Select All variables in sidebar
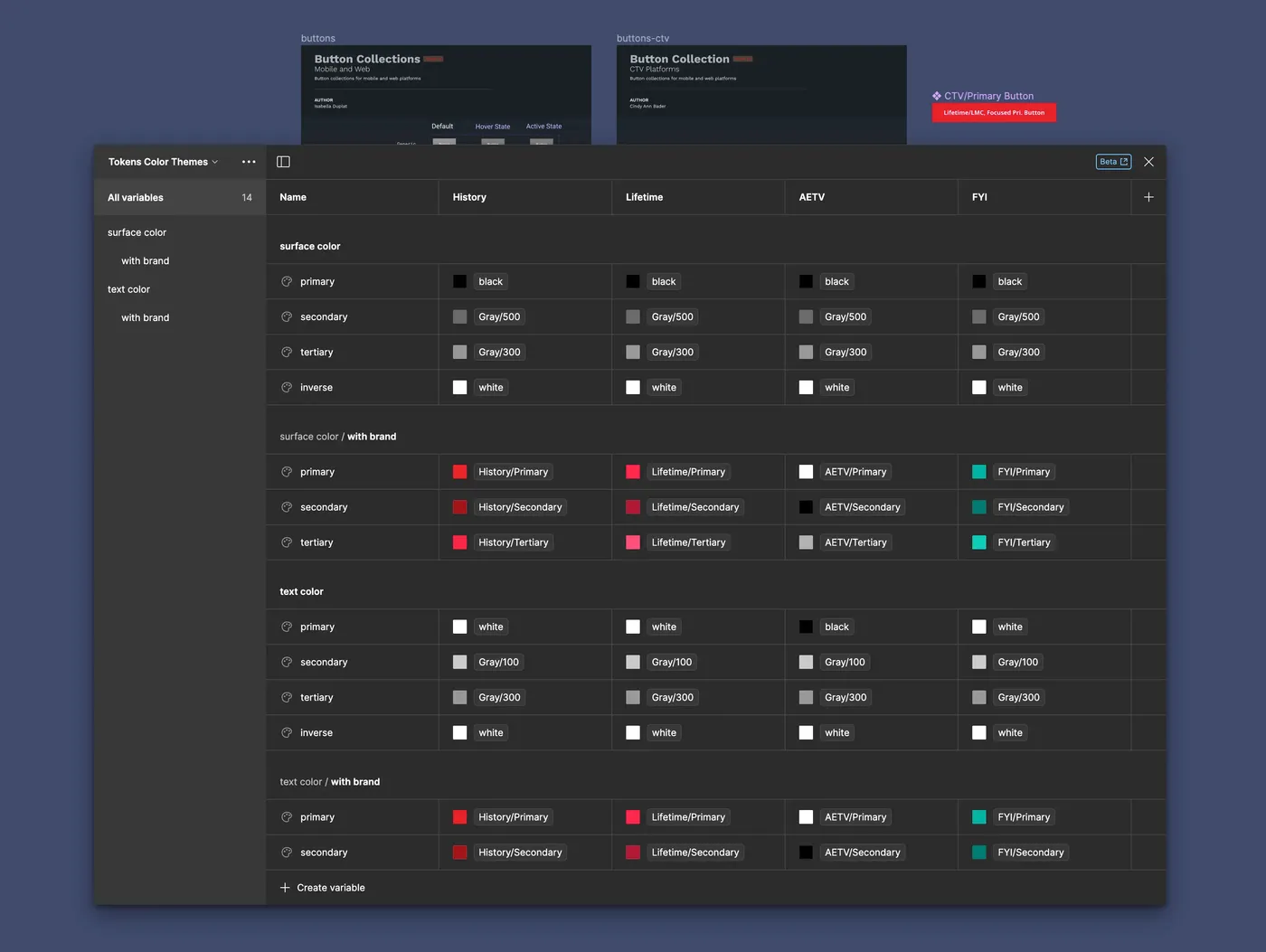The height and width of the screenshot is (952, 1266). point(180,197)
